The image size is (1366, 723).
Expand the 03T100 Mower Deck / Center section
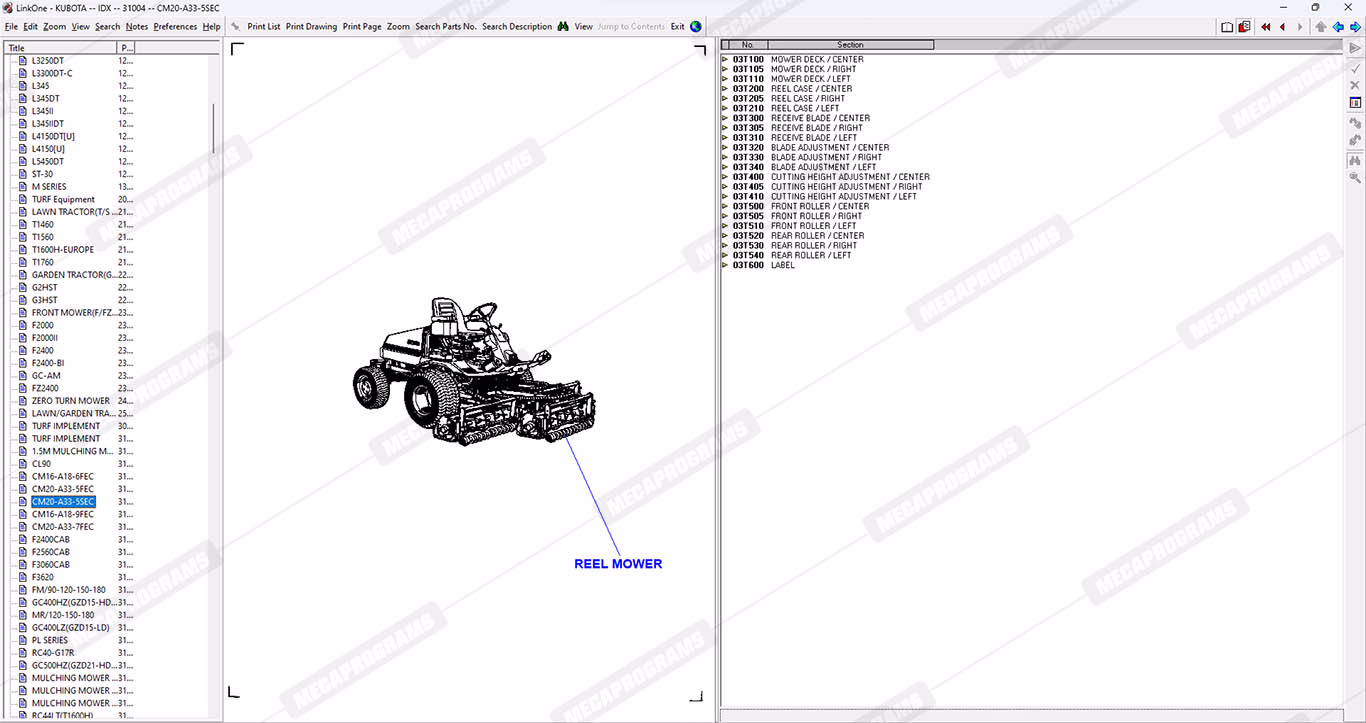(x=725, y=59)
